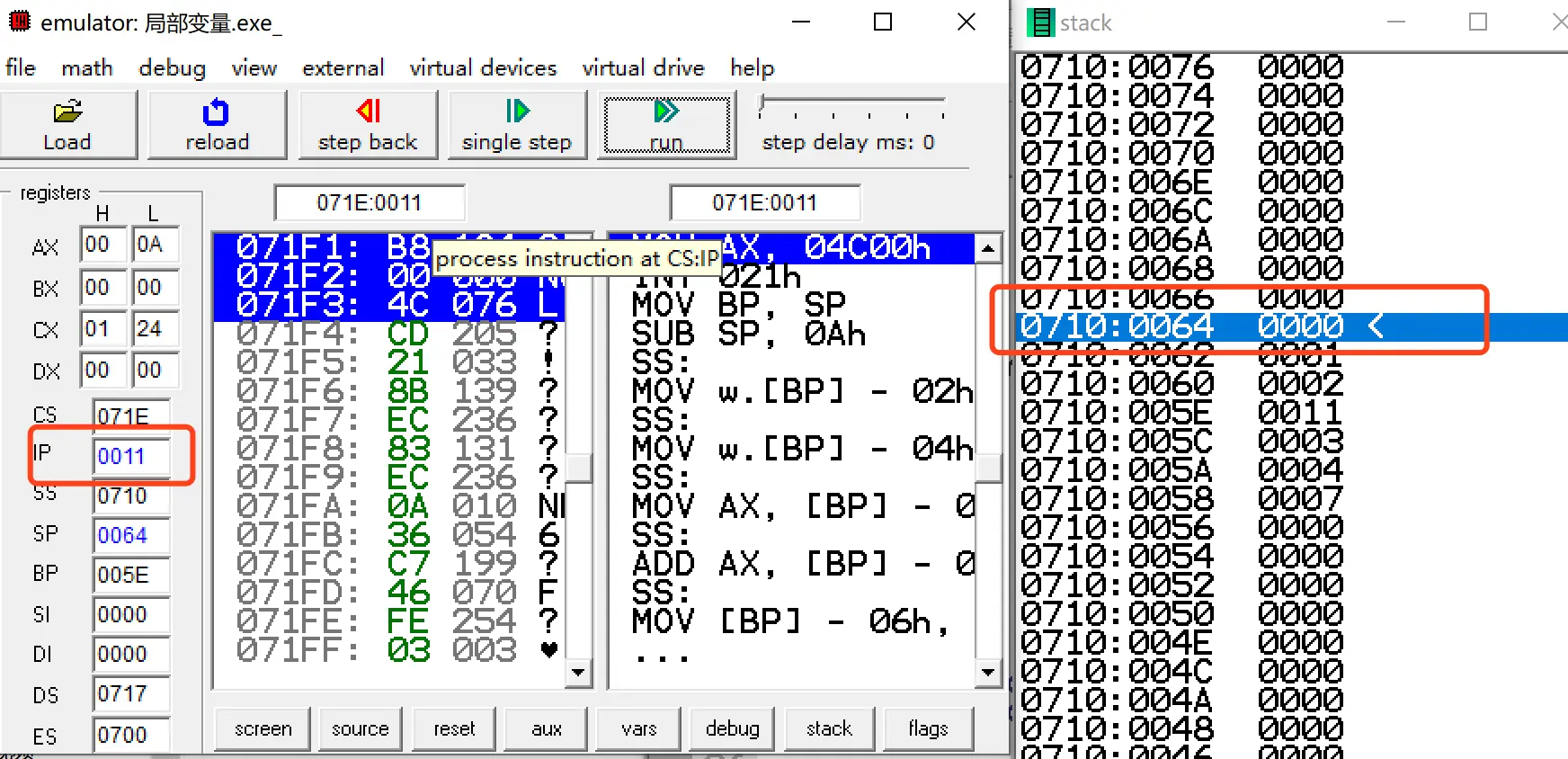This screenshot has width=1568, height=759.
Task: Click the stack window title icon
Action: coord(1040,22)
